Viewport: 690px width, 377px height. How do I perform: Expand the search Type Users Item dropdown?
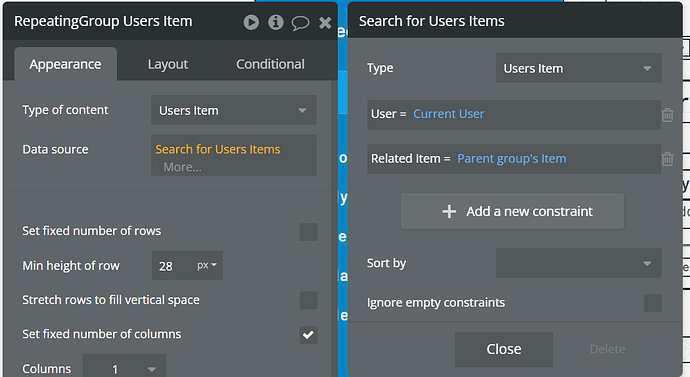[x=579, y=68]
